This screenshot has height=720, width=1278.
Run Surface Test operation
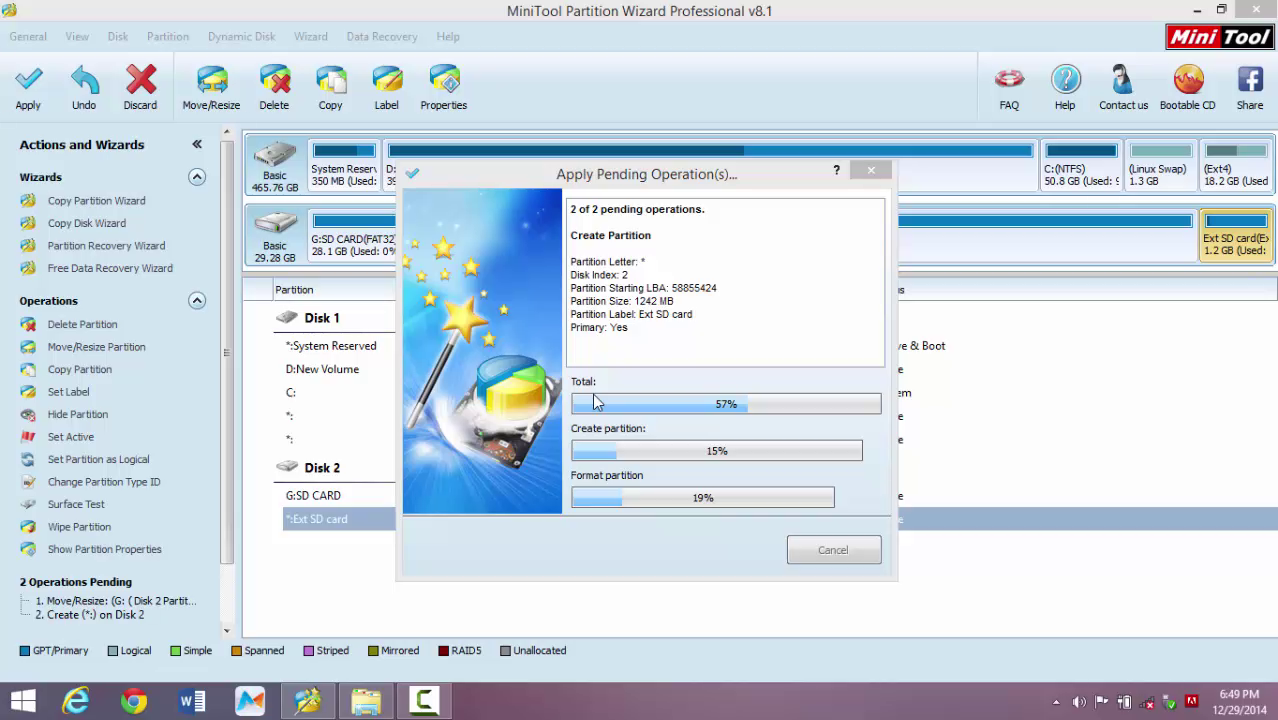(76, 504)
